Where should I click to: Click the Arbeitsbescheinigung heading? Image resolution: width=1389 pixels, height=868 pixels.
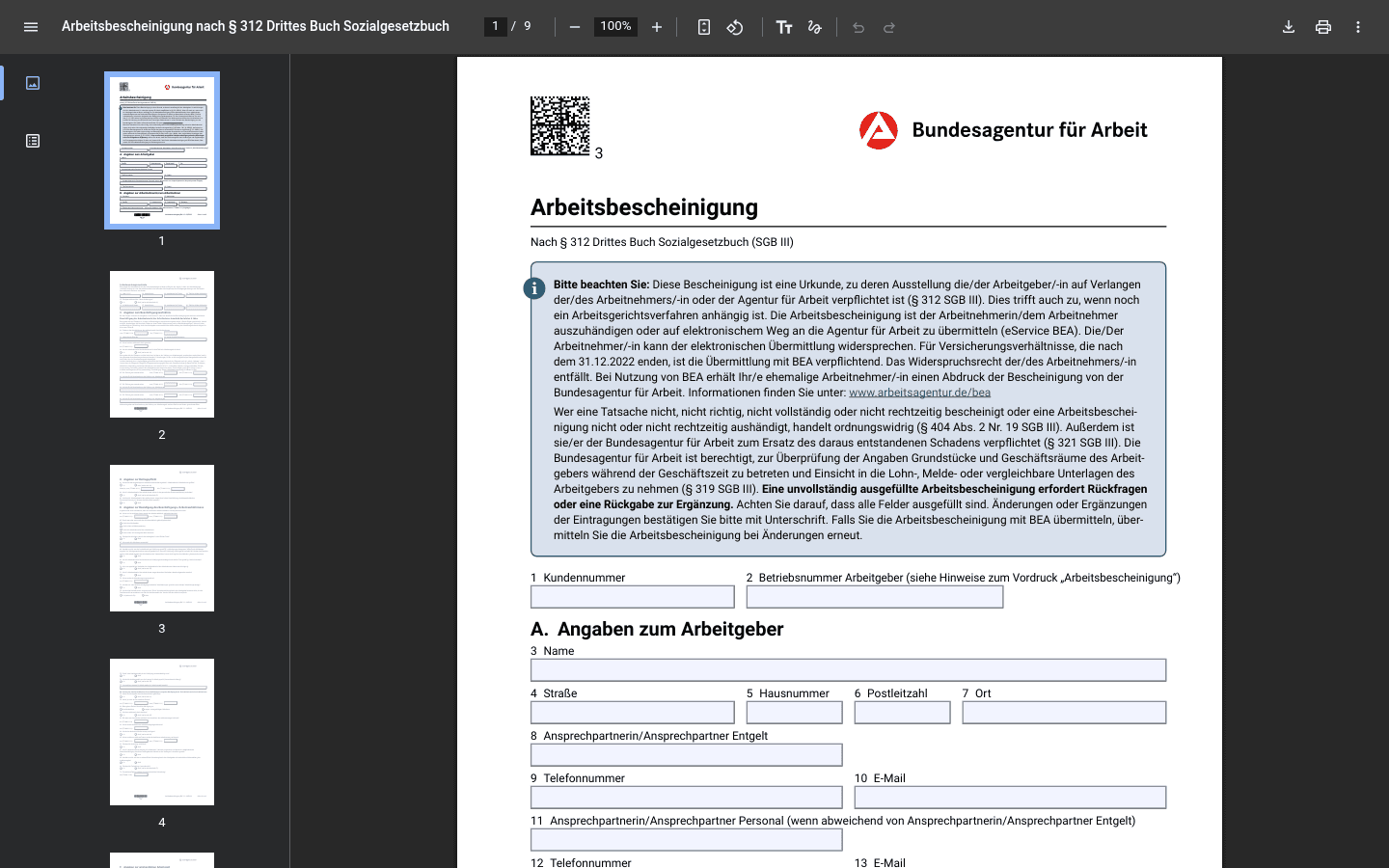click(644, 207)
